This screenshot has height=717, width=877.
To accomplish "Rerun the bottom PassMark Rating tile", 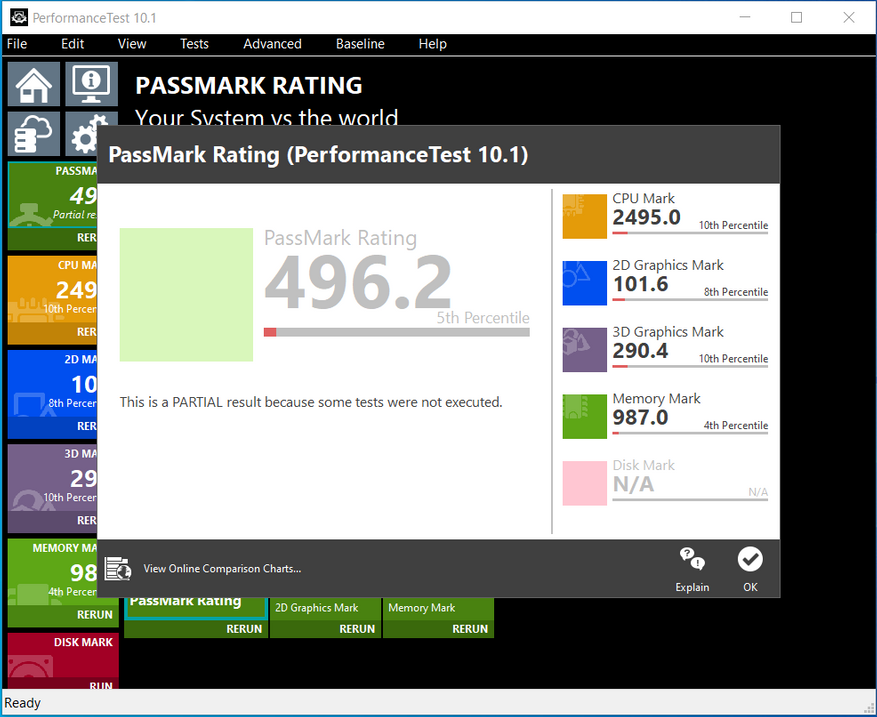I will tap(244, 629).
